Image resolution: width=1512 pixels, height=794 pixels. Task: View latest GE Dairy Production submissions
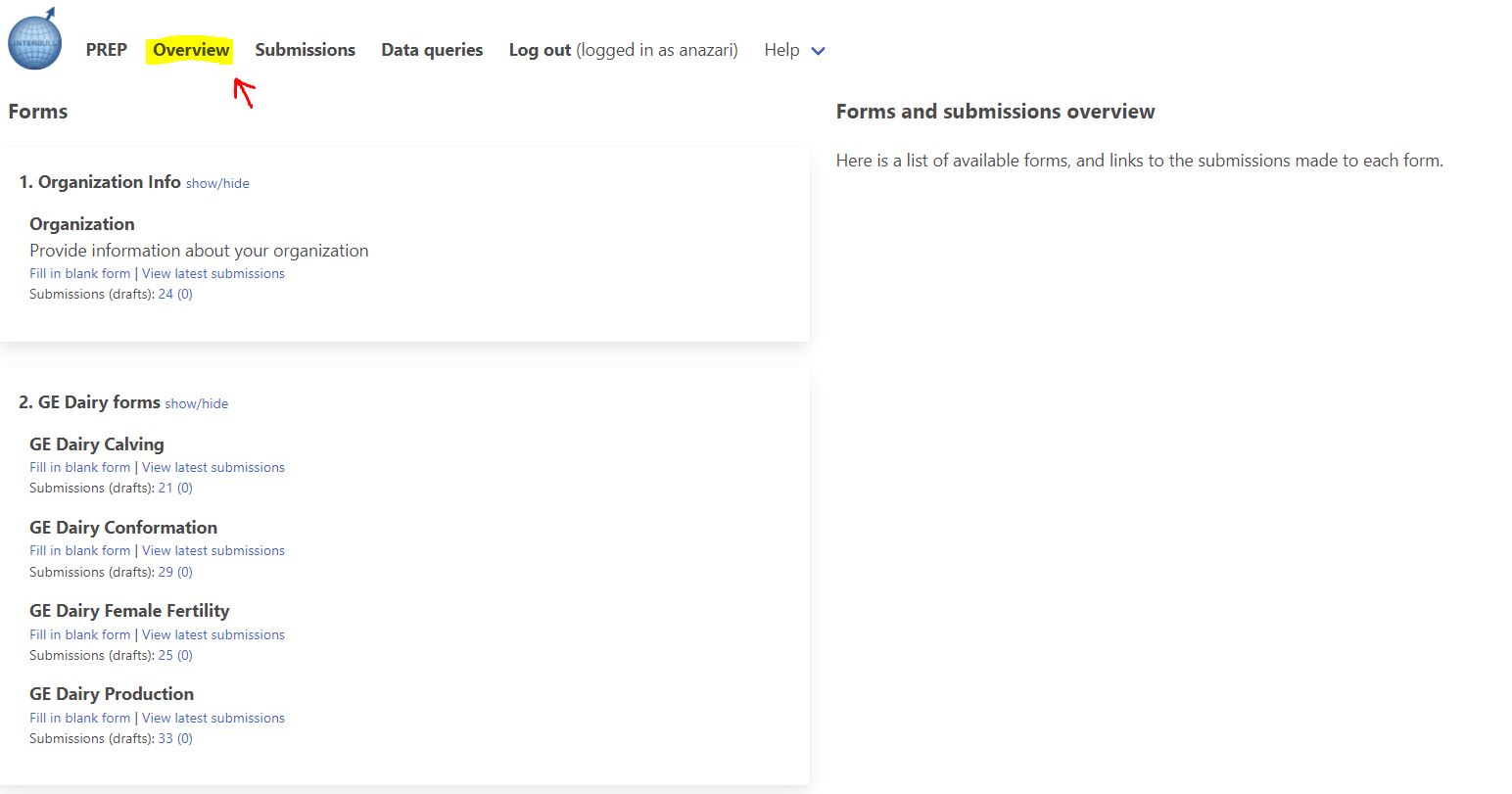coord(213,718)
